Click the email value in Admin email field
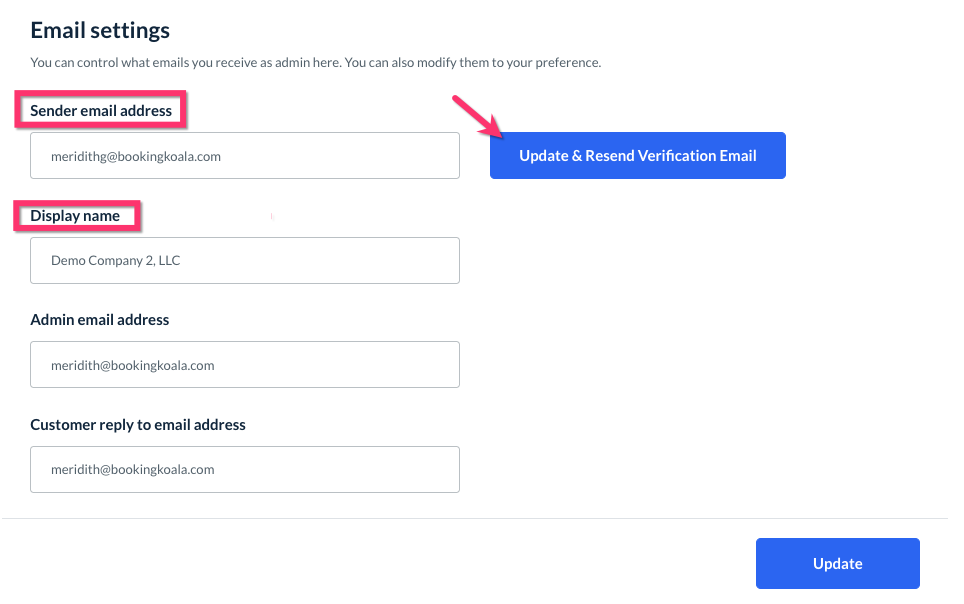The width and height of the screenshot is (964, 604). click(133, 365)
